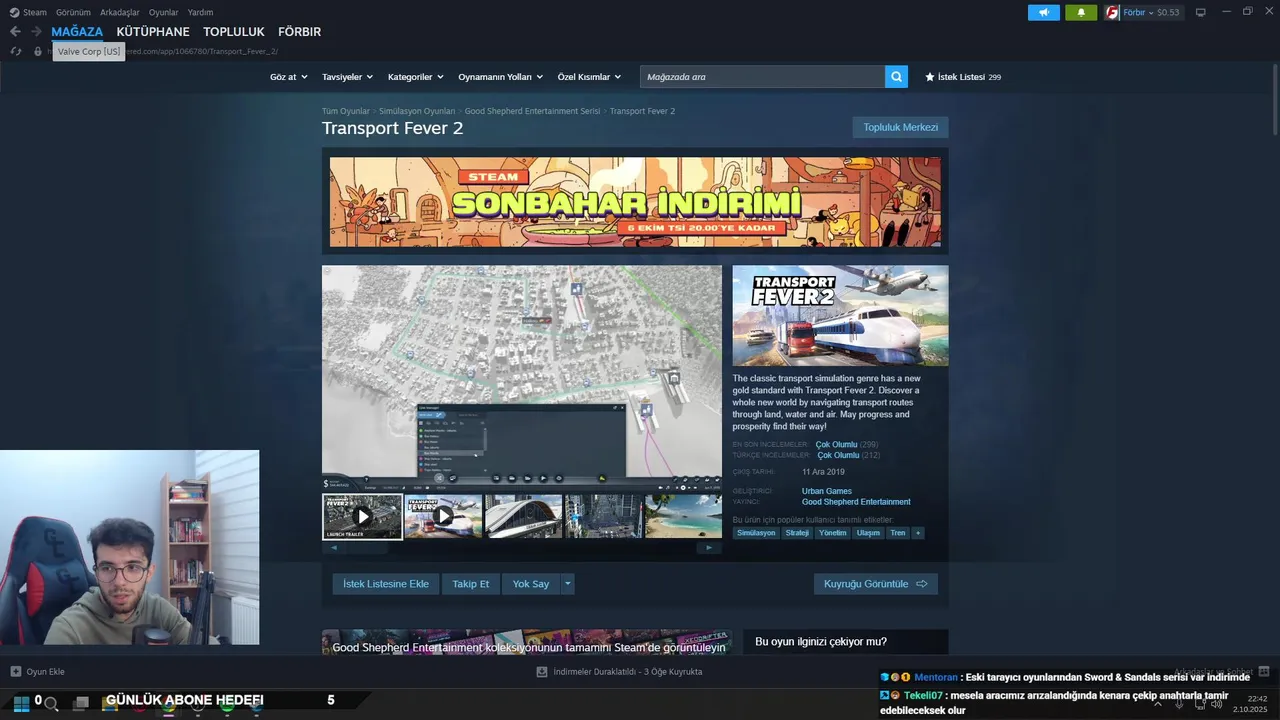Select the Strateji tag
Viewport: 1280px width, 720px height.
(x=797, y=533)
